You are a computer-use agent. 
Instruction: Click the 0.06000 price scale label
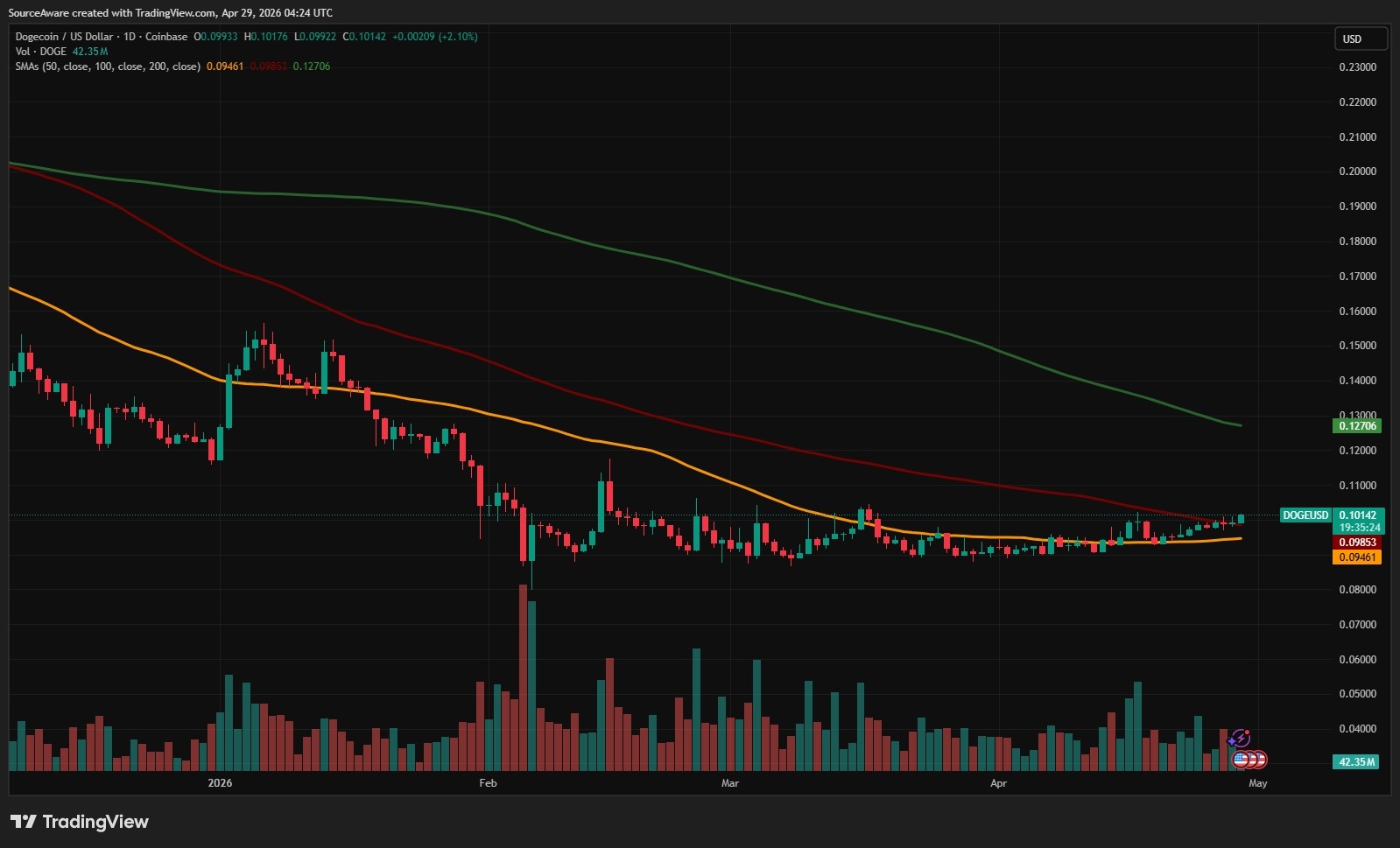coord(1358,660)
